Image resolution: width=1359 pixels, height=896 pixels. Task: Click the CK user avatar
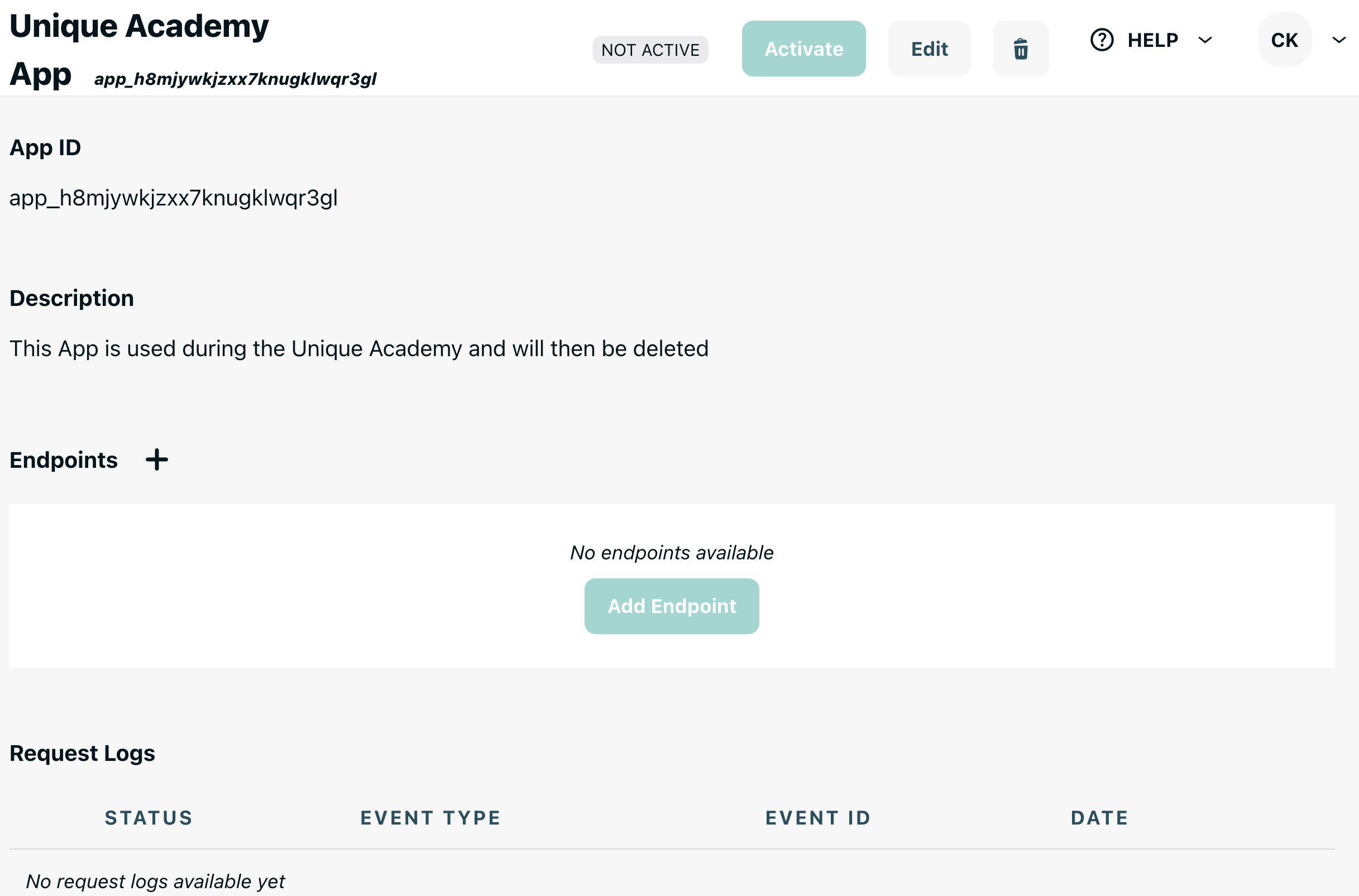pos(1284,40)
